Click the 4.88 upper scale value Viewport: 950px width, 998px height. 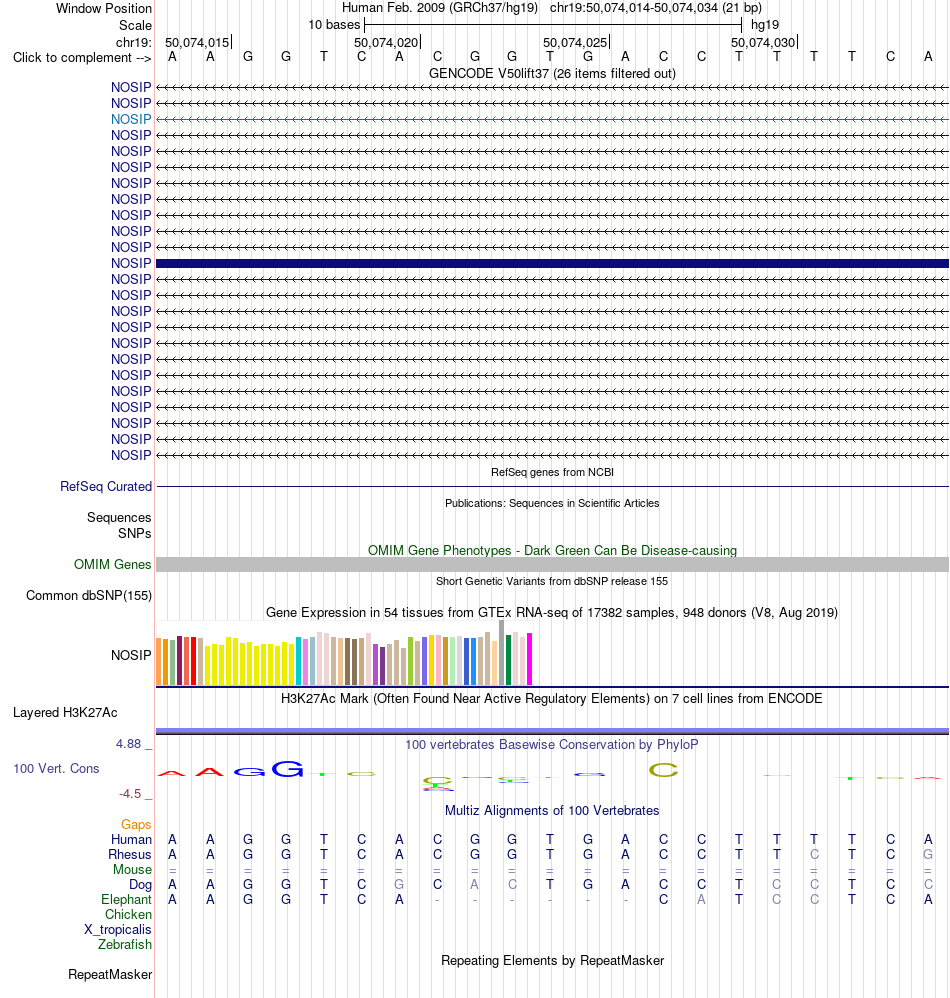coord(129,744)
